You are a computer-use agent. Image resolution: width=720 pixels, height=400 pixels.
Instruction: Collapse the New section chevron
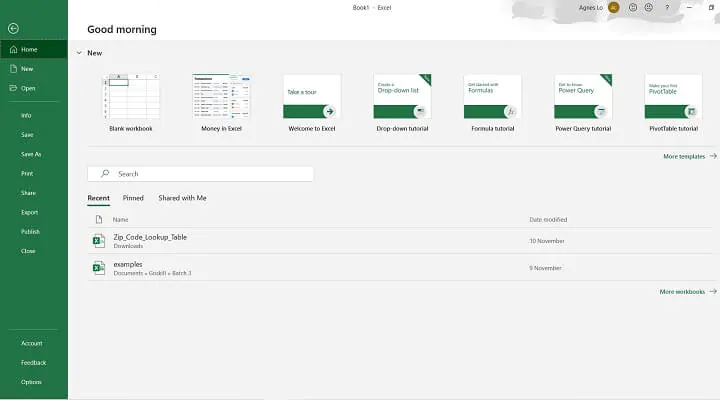coord(79,53)
